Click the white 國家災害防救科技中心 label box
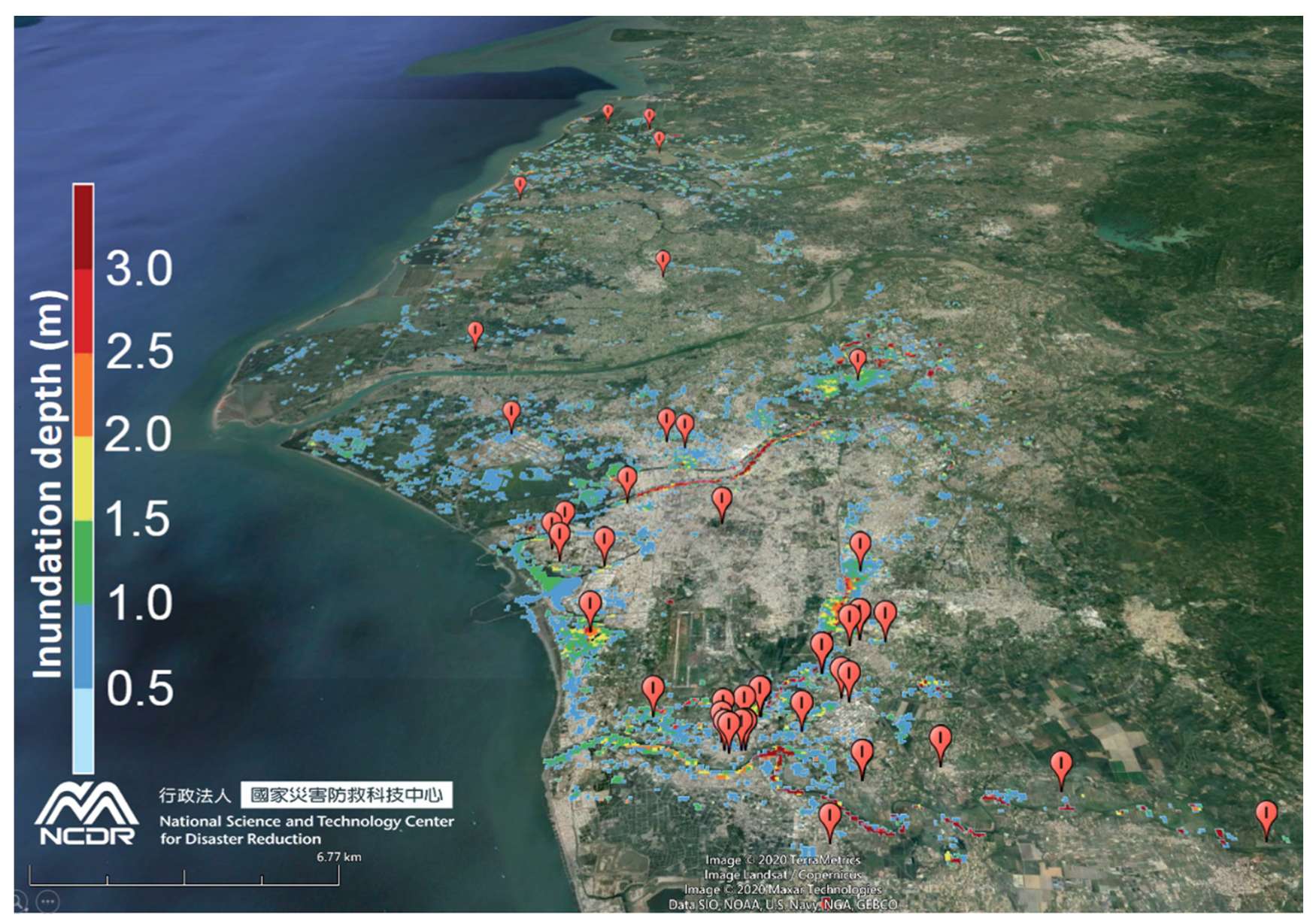The width and height of the screenshot is (1313, 924). point(347,795)
